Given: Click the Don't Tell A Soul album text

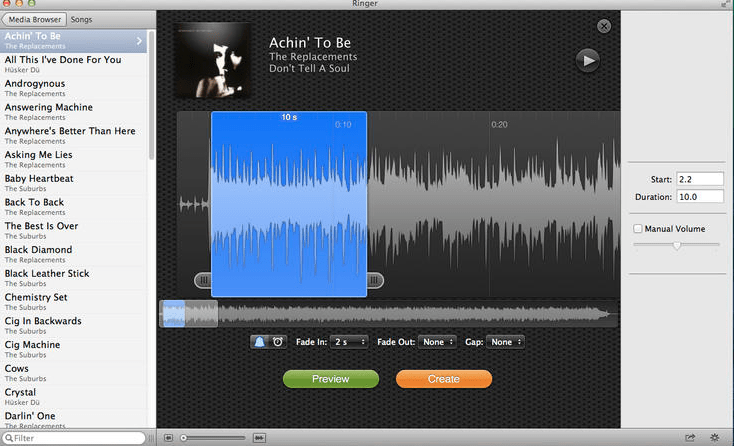Looking at the screenshot, I should pos(309,69).
